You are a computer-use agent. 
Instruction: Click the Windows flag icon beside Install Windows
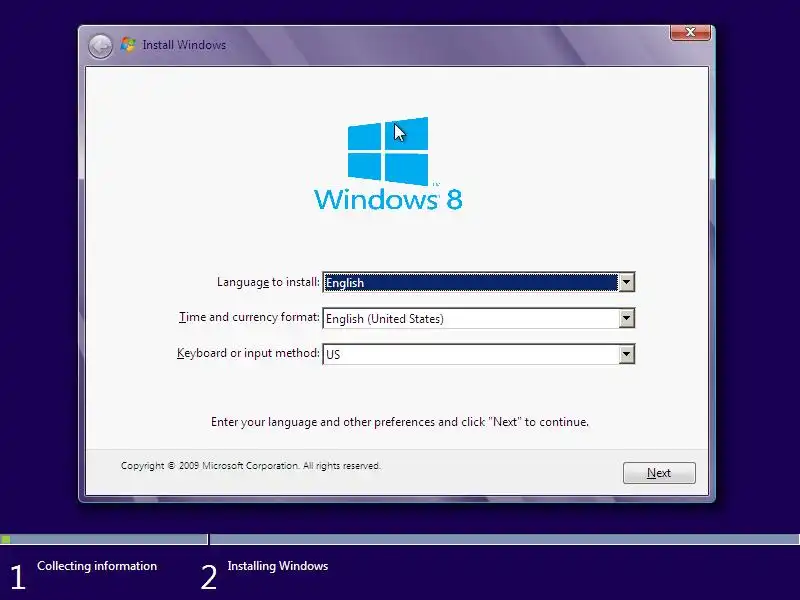128,45
